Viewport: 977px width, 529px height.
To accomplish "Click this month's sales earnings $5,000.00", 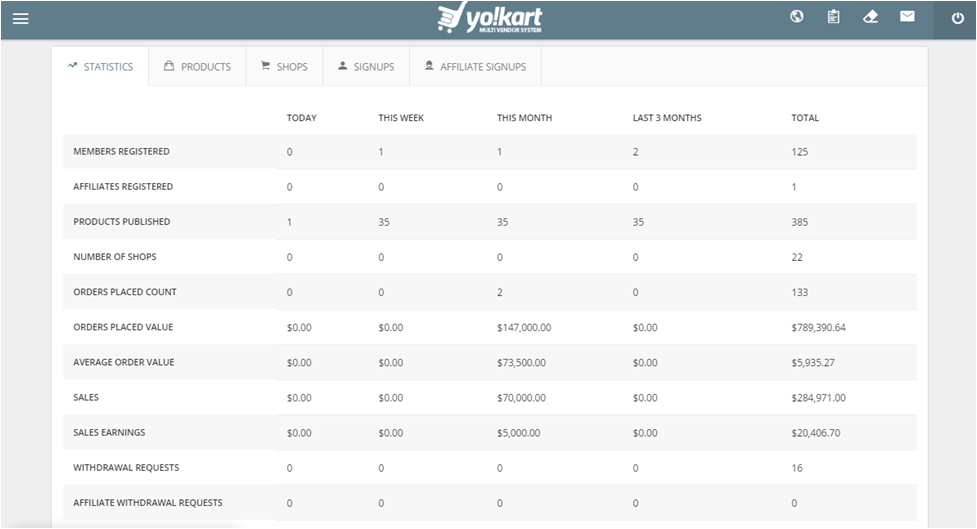I will pyautogui.click(x=518, y=433).
